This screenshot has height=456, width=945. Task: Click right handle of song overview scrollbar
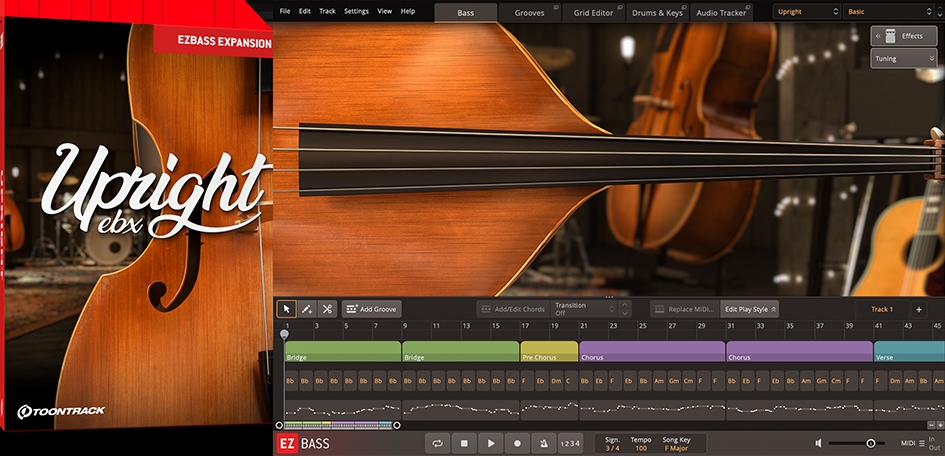[x=397, y=425]
